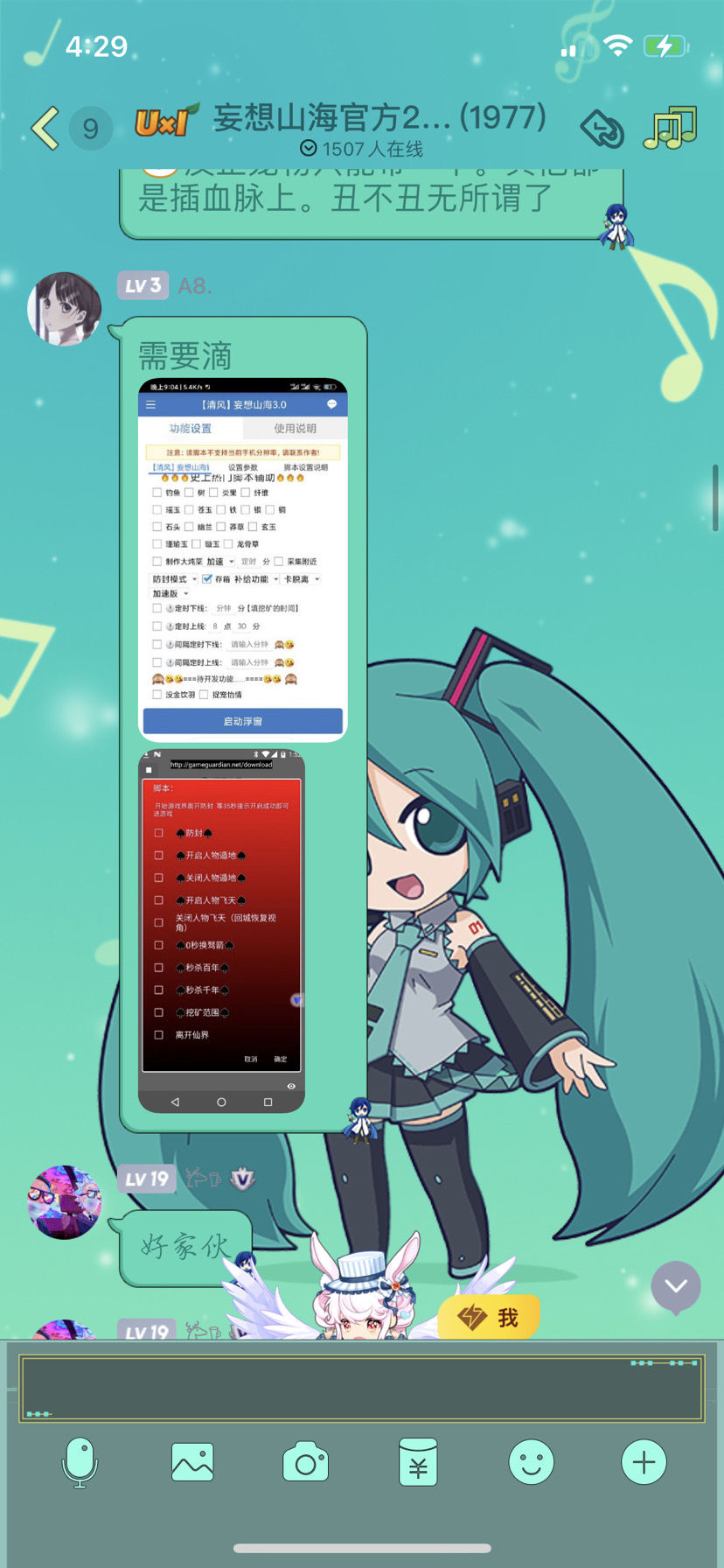Open the emoji smiley panel

coord(532,1461)
